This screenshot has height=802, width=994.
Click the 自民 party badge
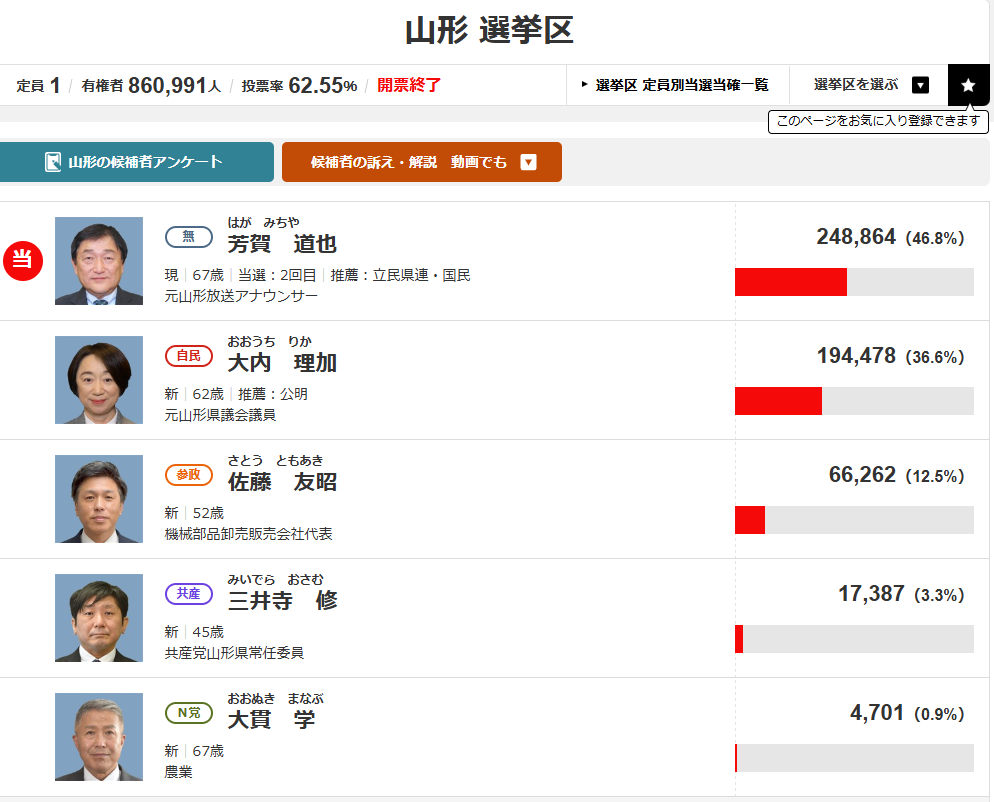coord(188,356)
